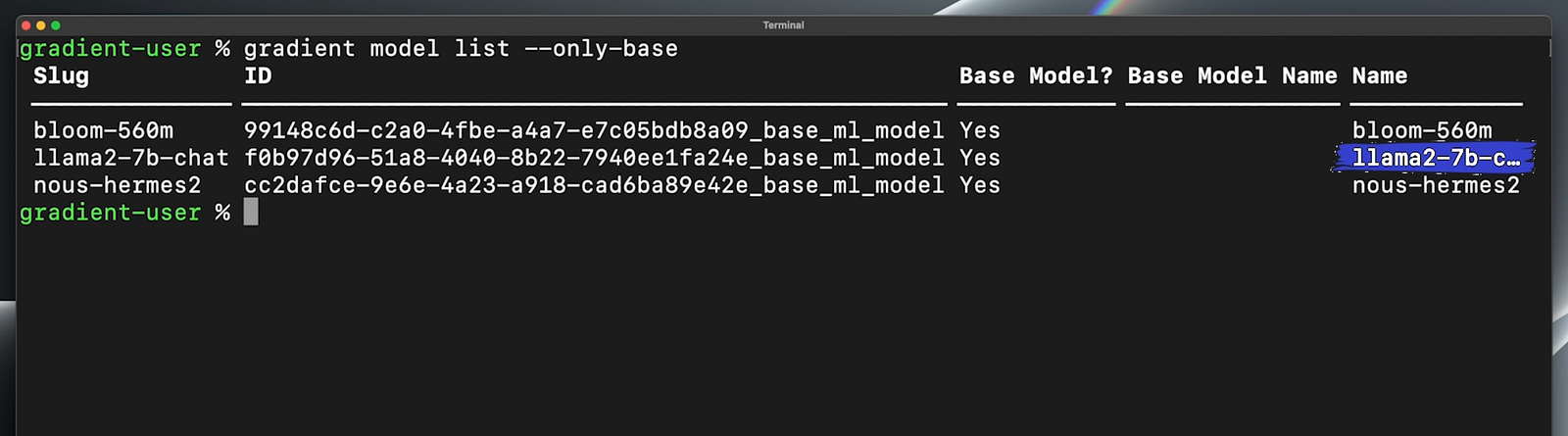Image resolution: width=1568 pixels, height=436 pixels.
Task: Click the bloom-560m slug entry
Action: coord(103,130)
